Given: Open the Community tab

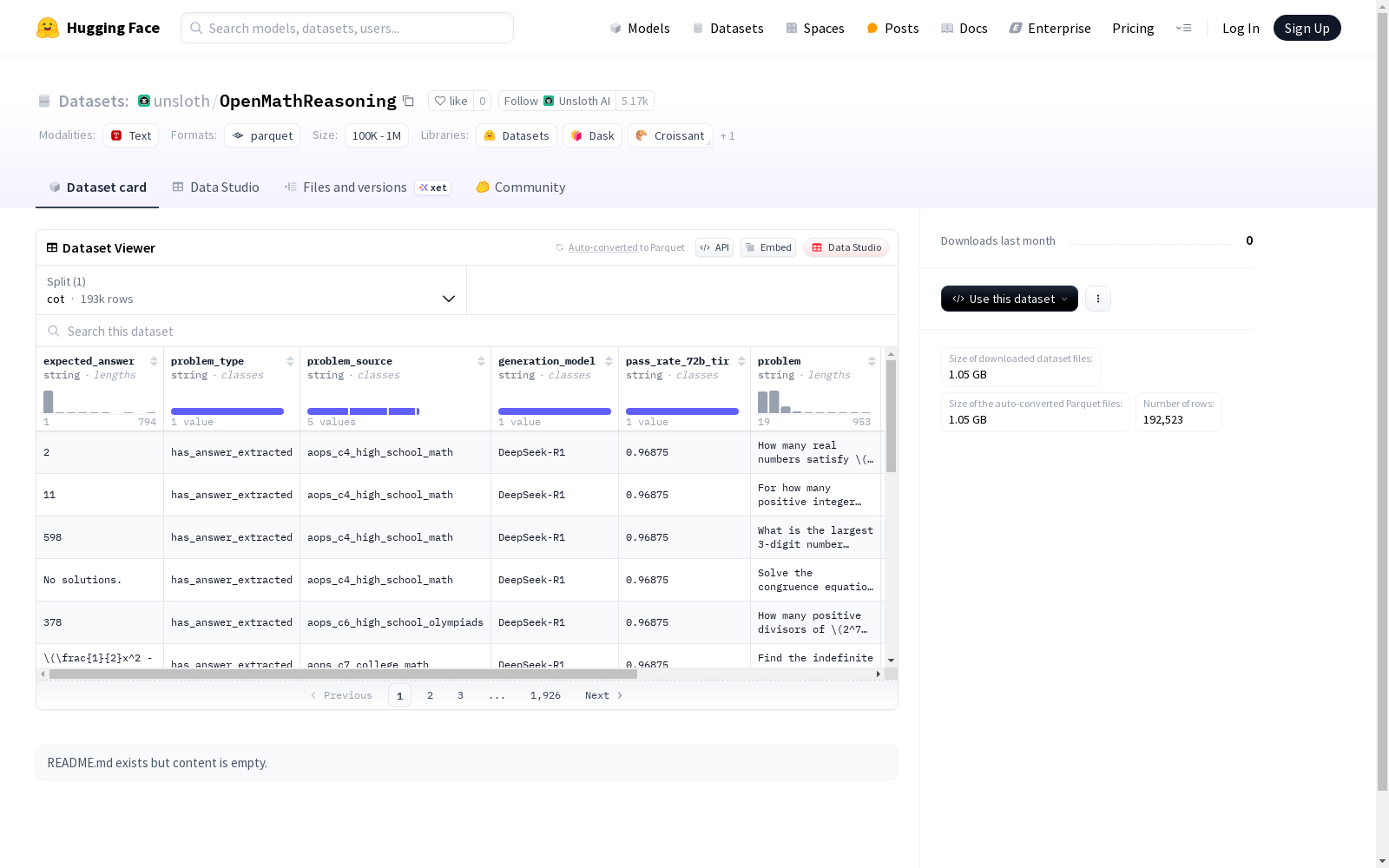Looking at the screenshot, I should [521, 187].
